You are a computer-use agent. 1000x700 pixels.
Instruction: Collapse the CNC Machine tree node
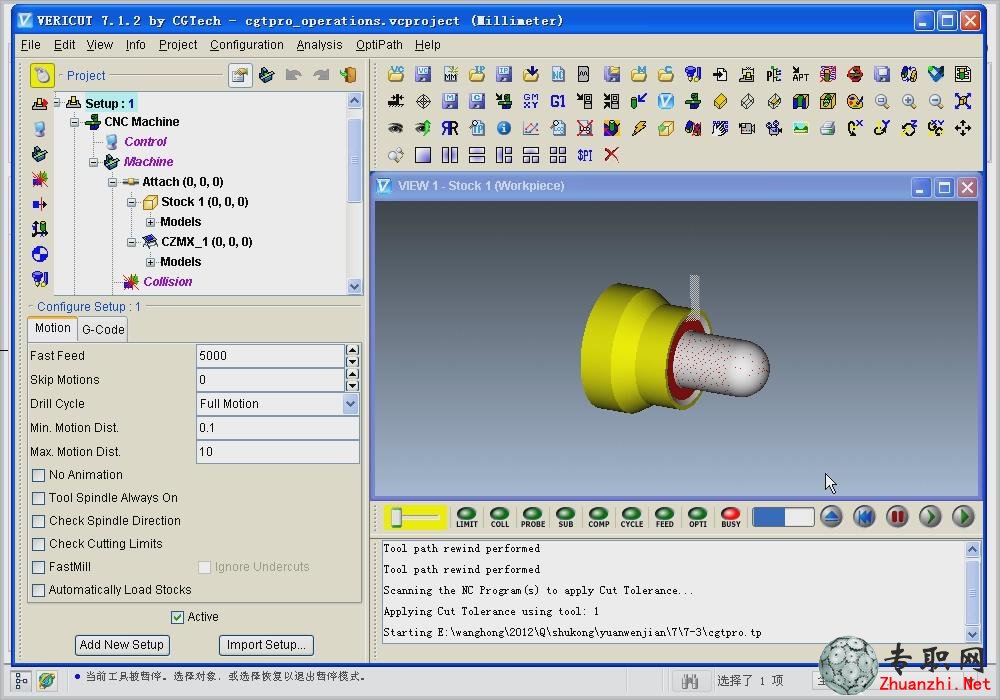(75, 122)
